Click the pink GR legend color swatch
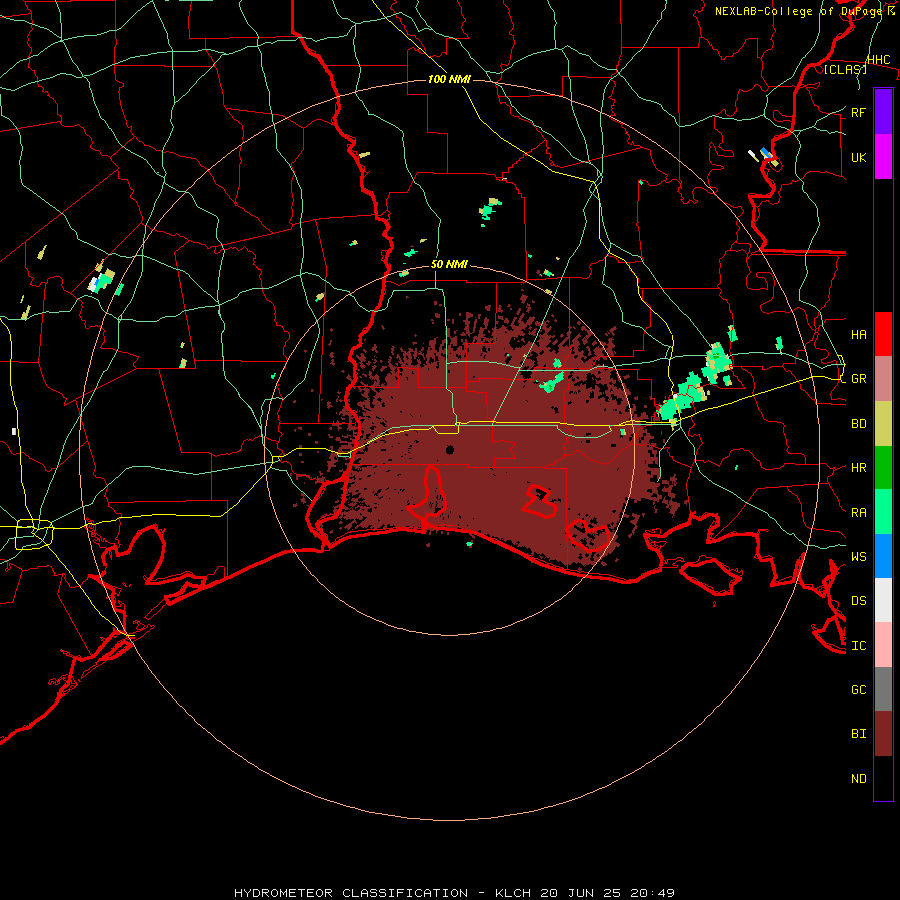 [x=883, y=379]
